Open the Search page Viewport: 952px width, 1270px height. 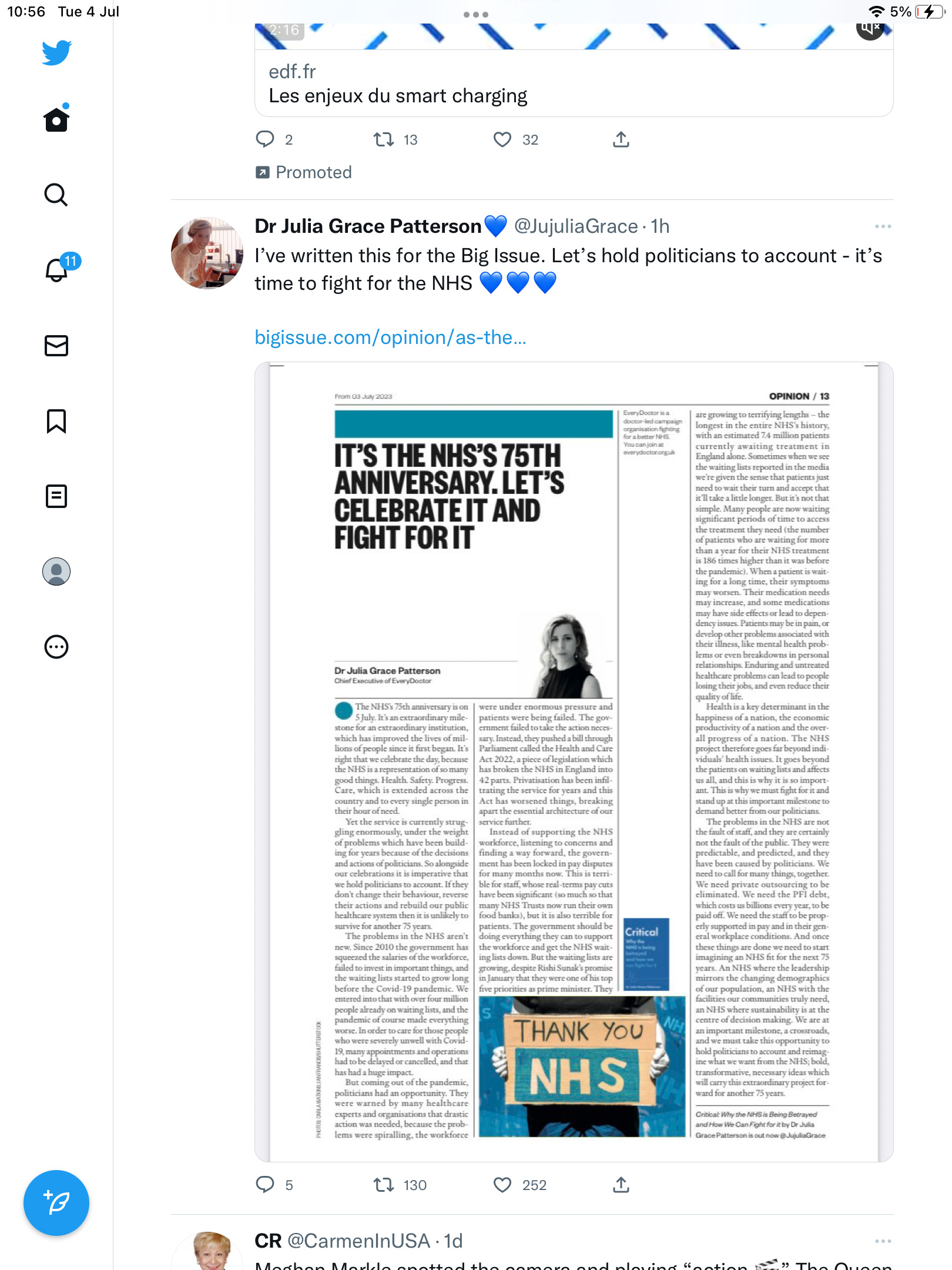click(56, 195)
